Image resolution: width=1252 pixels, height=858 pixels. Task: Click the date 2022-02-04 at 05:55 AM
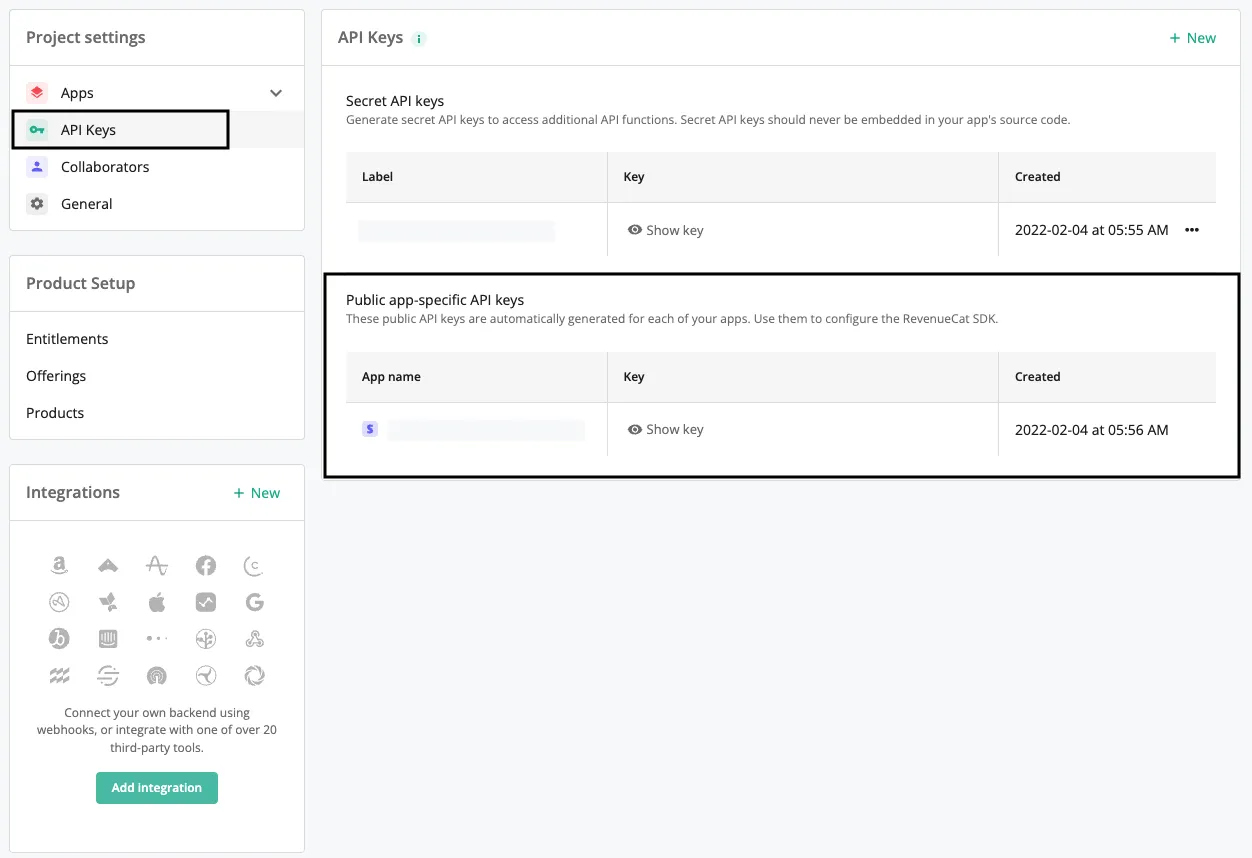[1091, 230]
